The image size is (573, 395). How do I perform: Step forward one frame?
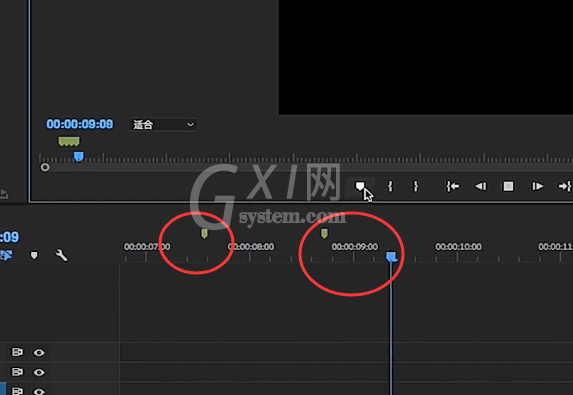(537, 186)
